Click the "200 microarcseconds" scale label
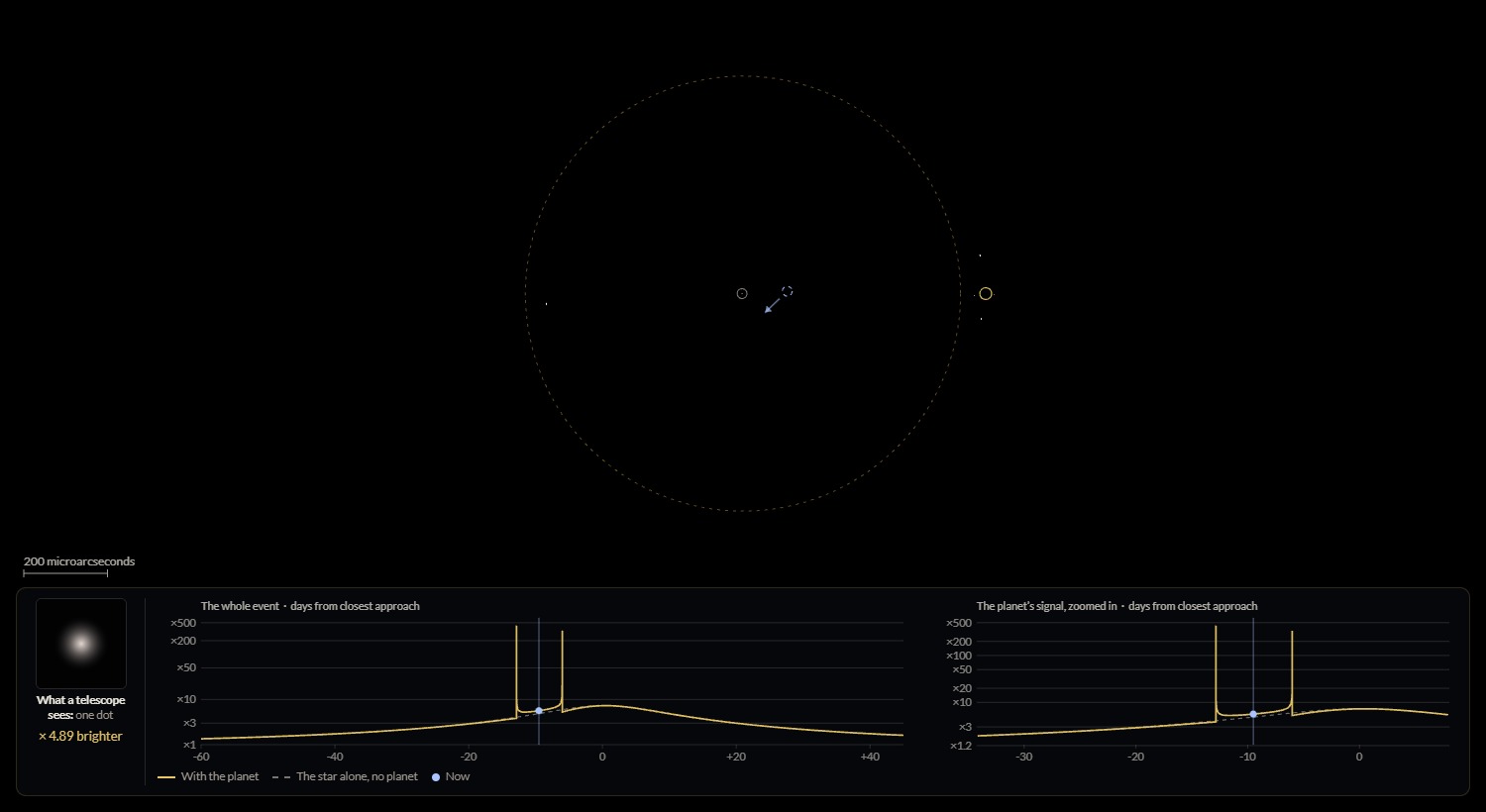This screenshot has height=812, width=1486. pyautogui.click(x=79, y=561)
